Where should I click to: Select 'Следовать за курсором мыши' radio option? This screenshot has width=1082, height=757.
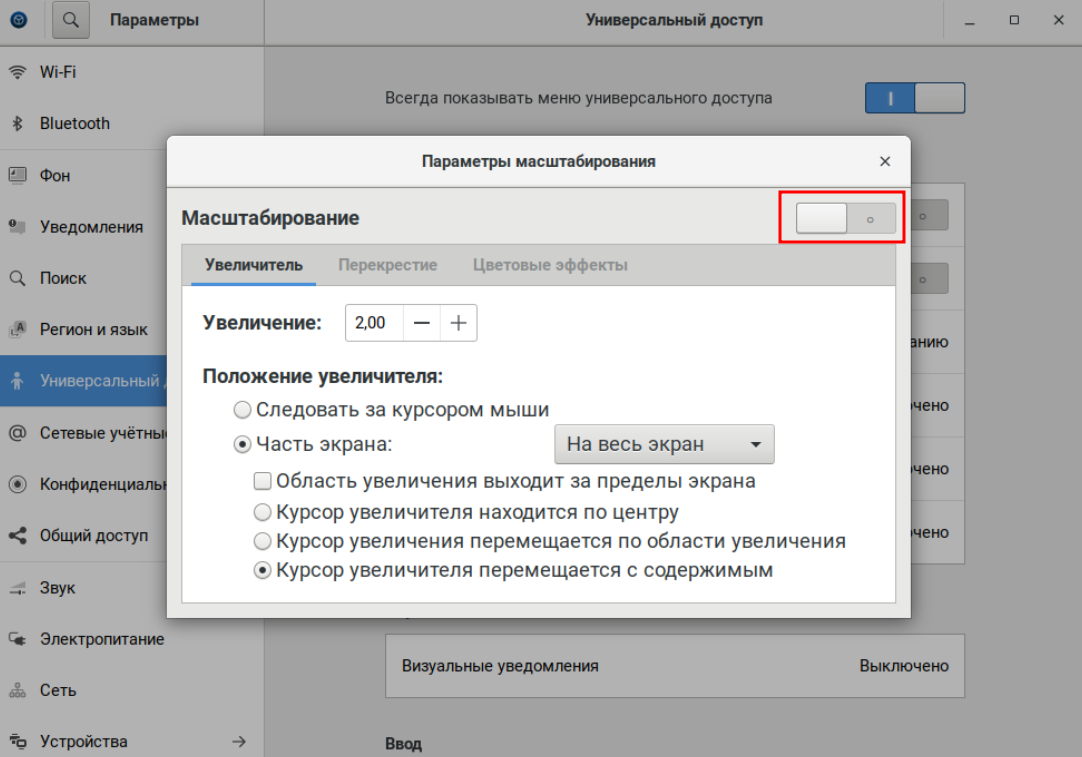242,410
